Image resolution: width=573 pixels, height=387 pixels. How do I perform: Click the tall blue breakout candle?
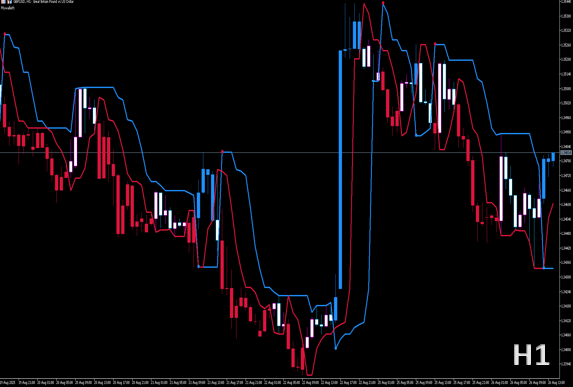(340, 170)
